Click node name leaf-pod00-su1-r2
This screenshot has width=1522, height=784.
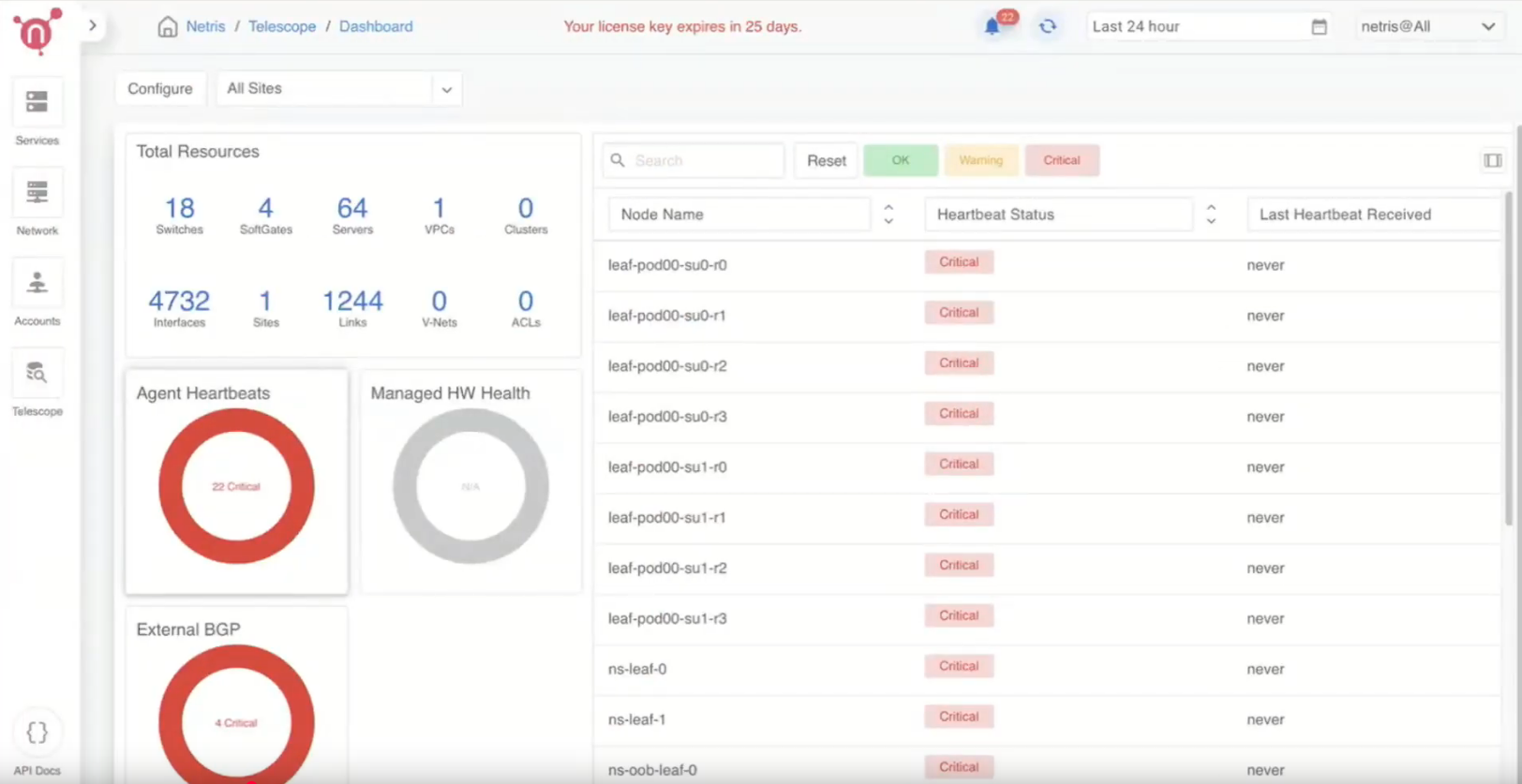667,569
